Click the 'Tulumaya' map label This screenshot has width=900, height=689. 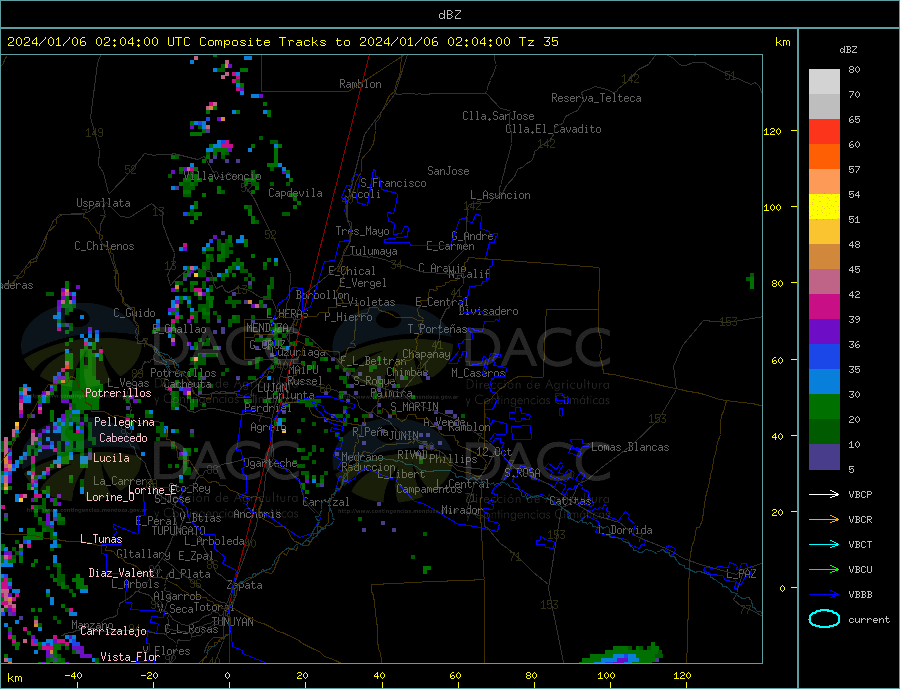coord(374,251)
